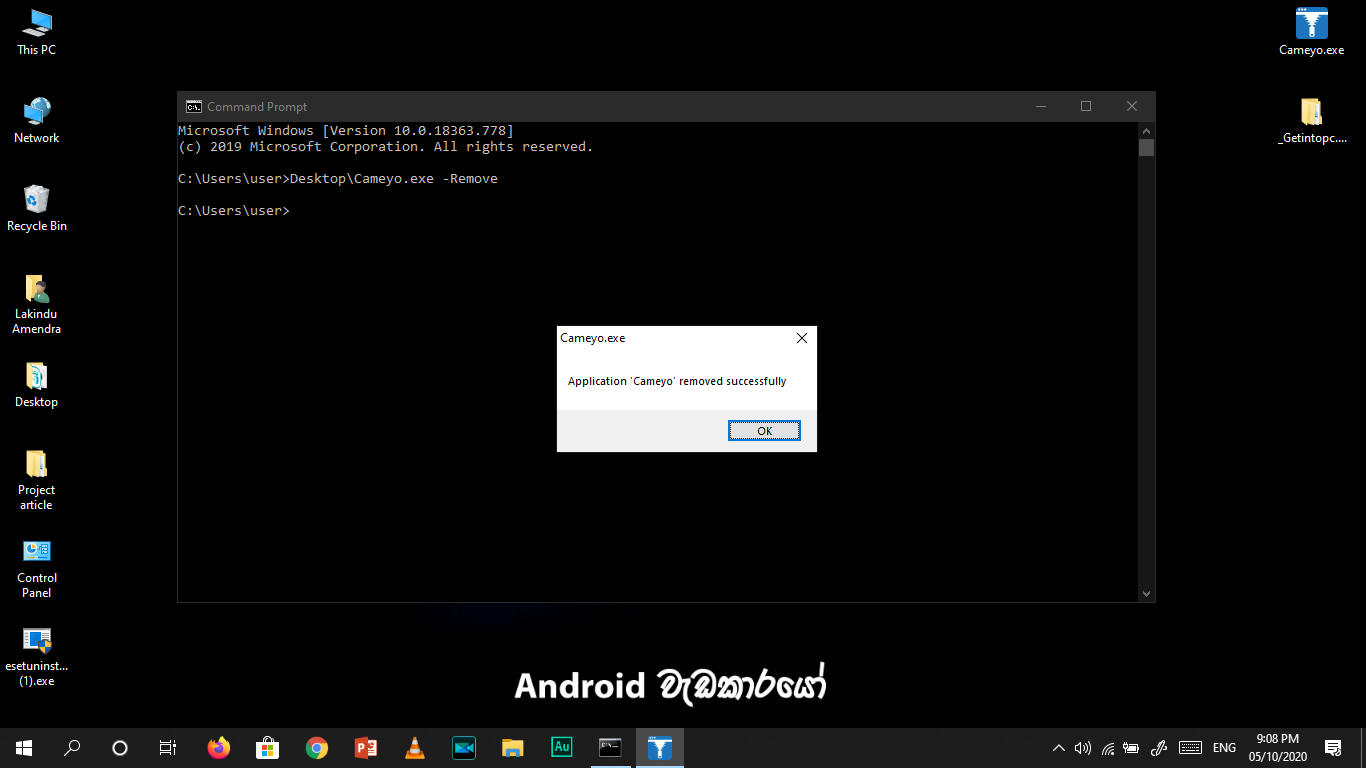Click the Command Prompt title bar icon
The image size is (1366, 768).
pos(193,107)
